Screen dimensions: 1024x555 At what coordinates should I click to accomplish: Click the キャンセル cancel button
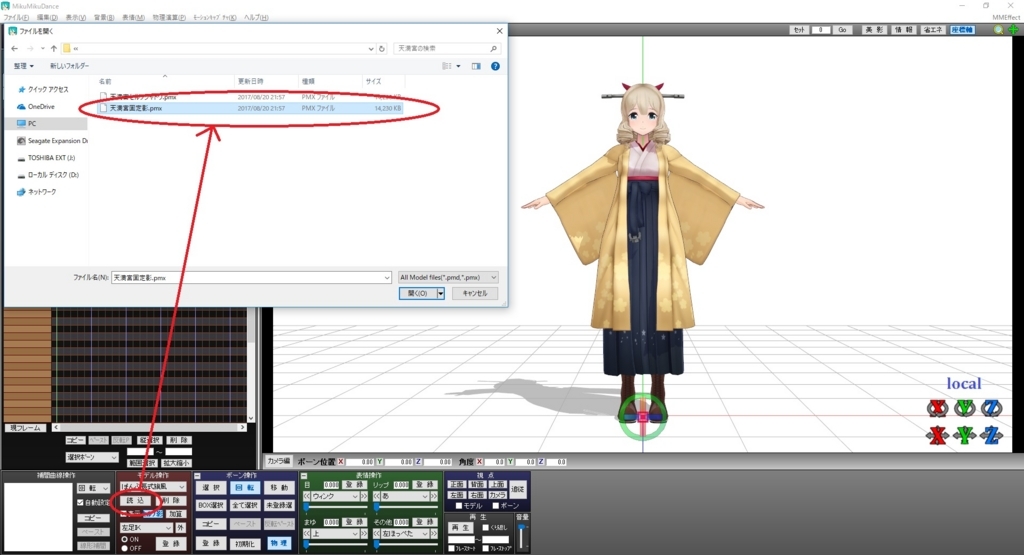(x=475, y=294)
